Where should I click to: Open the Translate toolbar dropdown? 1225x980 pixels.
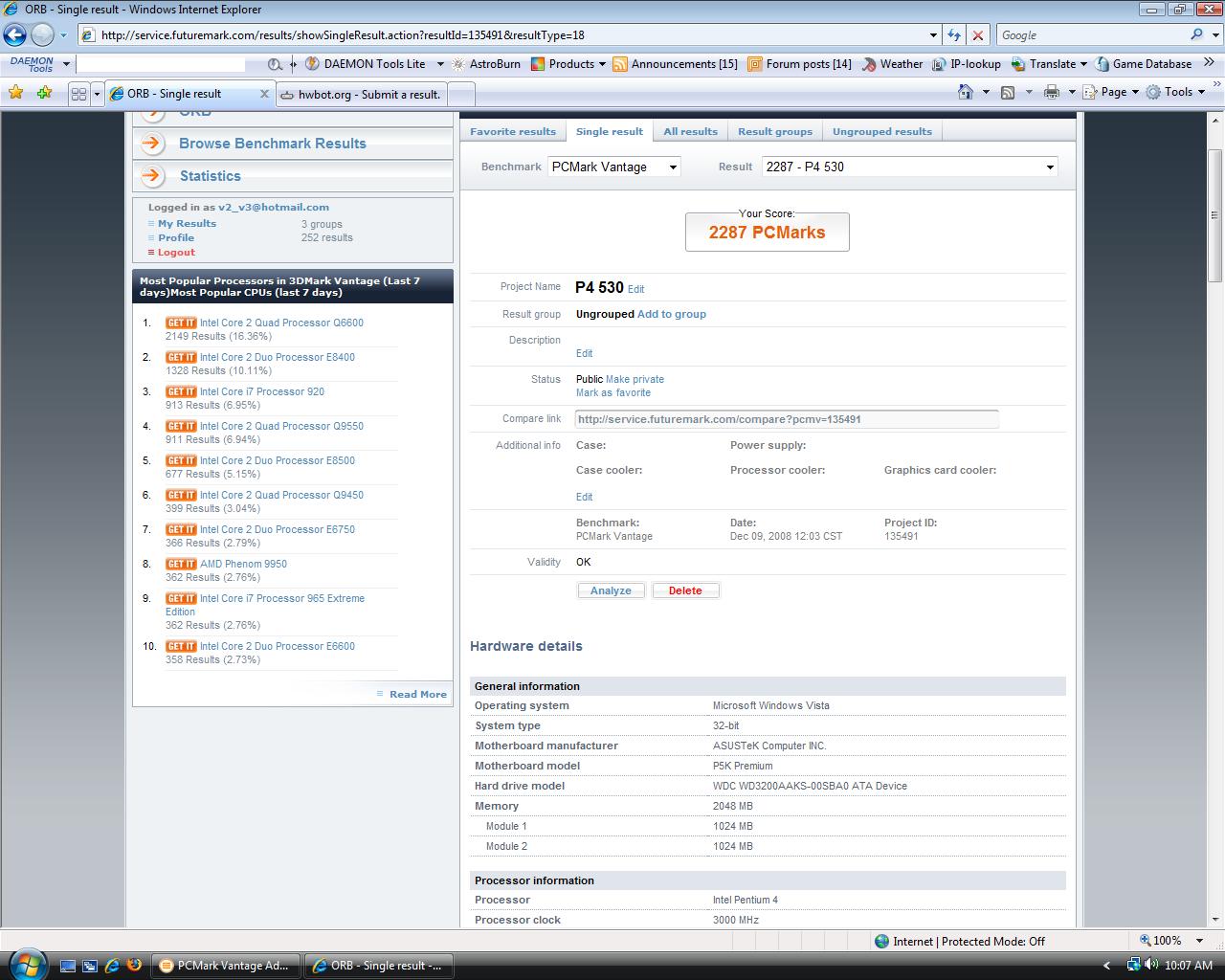(1048, 64)
